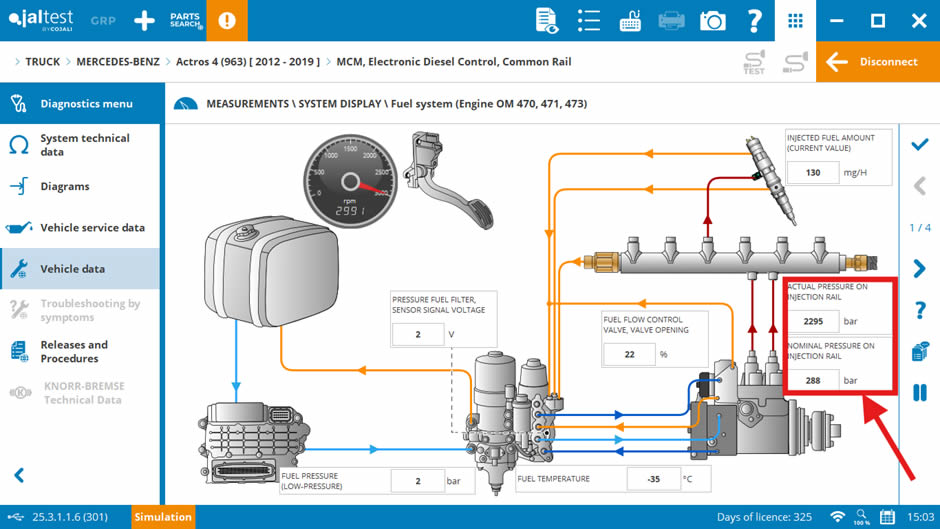Open Releases and Procedures
The height and width of the screenshot is (529, 940).
(x=80, y=351)
